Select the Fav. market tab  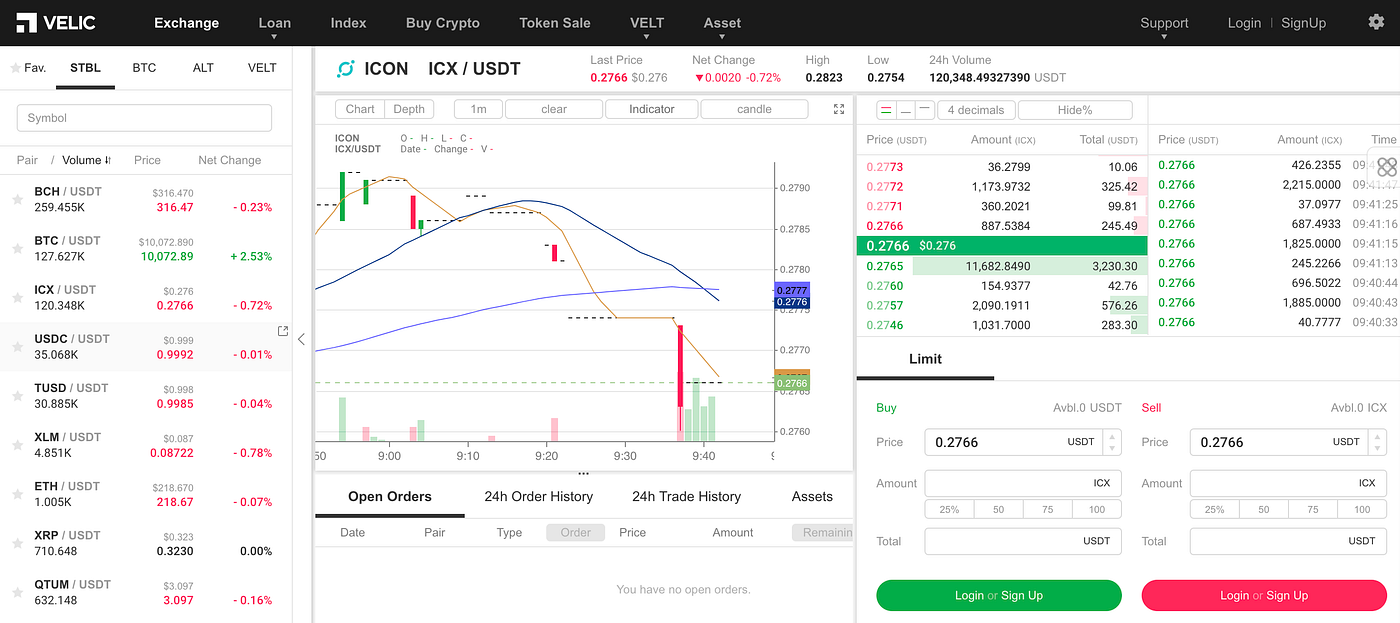point(29,68)
